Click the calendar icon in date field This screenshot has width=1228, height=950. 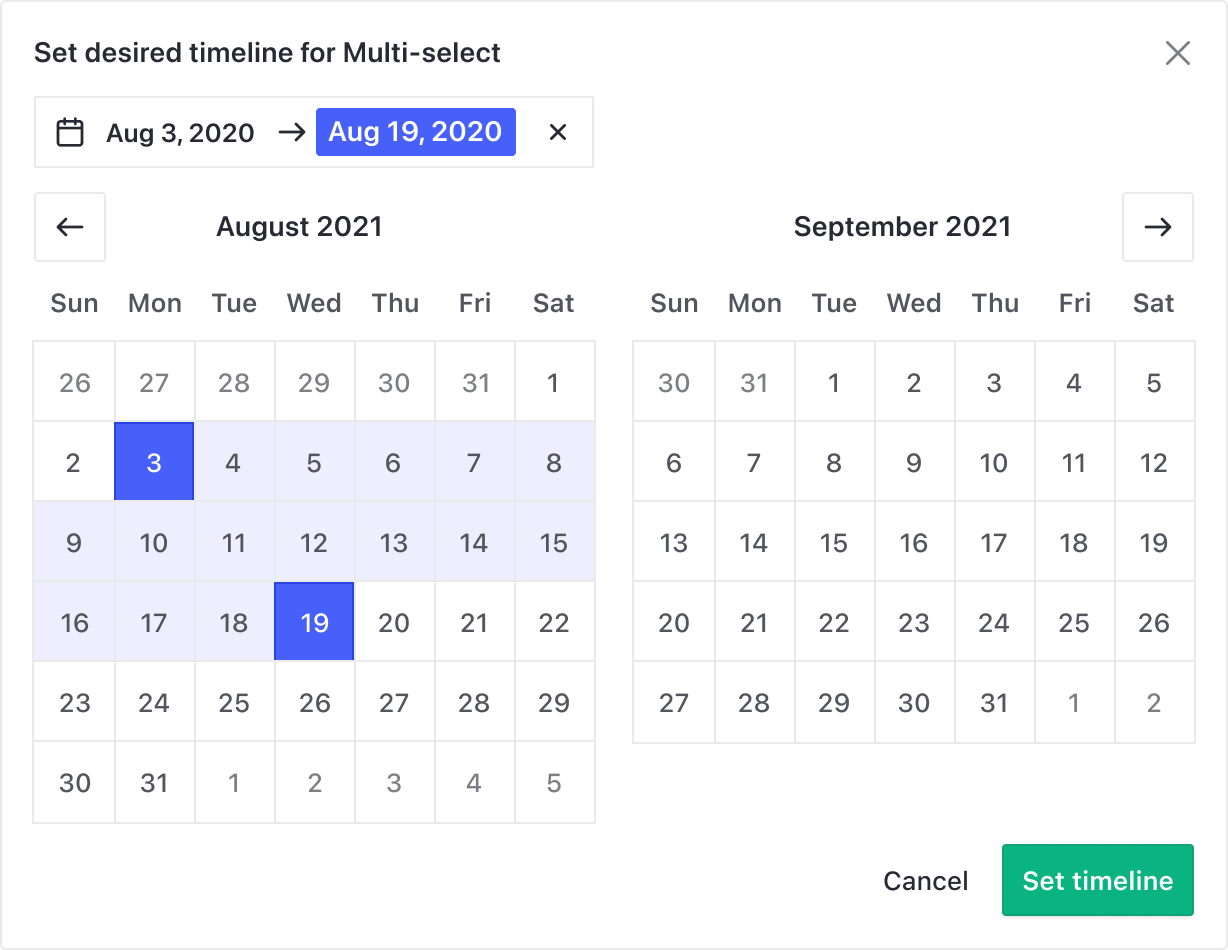[x=70, y=132]
